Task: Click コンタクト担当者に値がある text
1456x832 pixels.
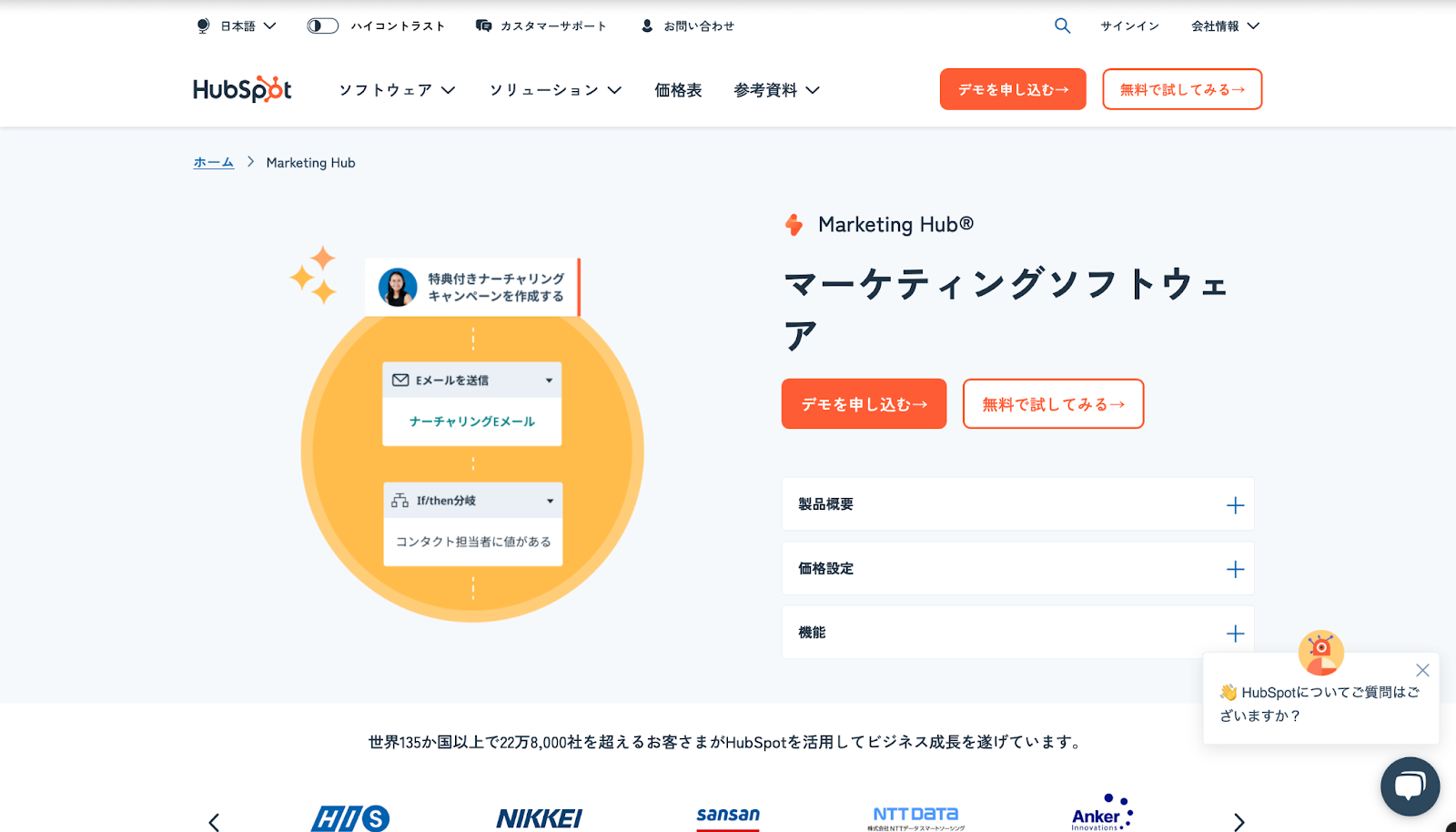Action: click(x=473, y=542)
